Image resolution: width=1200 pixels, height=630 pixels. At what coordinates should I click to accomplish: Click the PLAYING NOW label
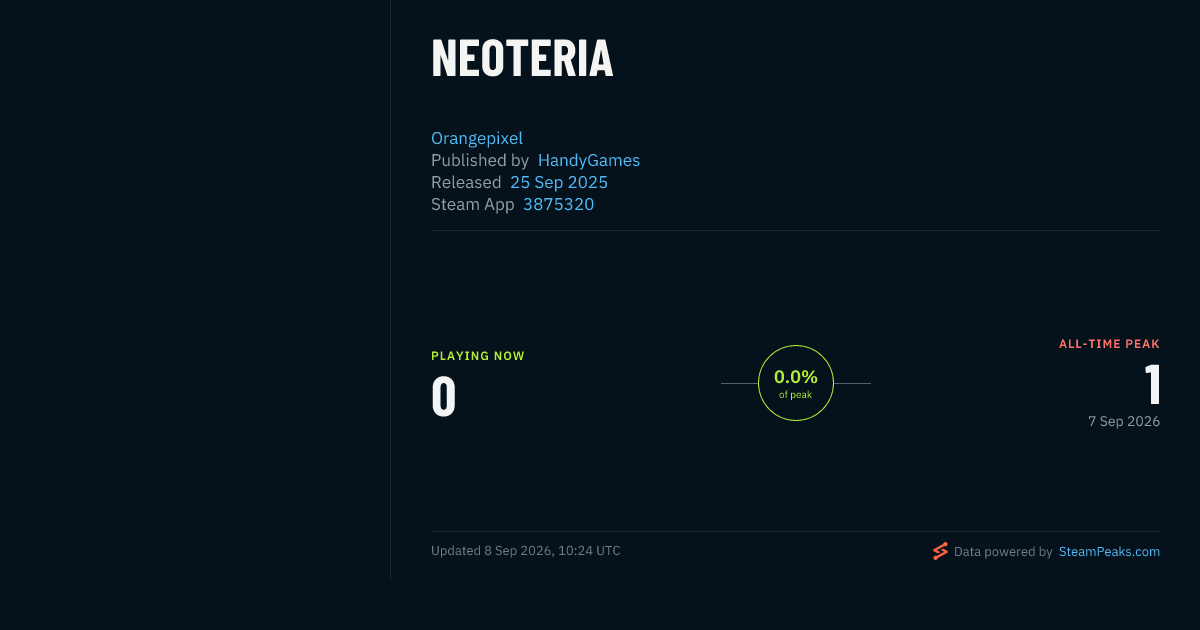click(x=478, y=356)
